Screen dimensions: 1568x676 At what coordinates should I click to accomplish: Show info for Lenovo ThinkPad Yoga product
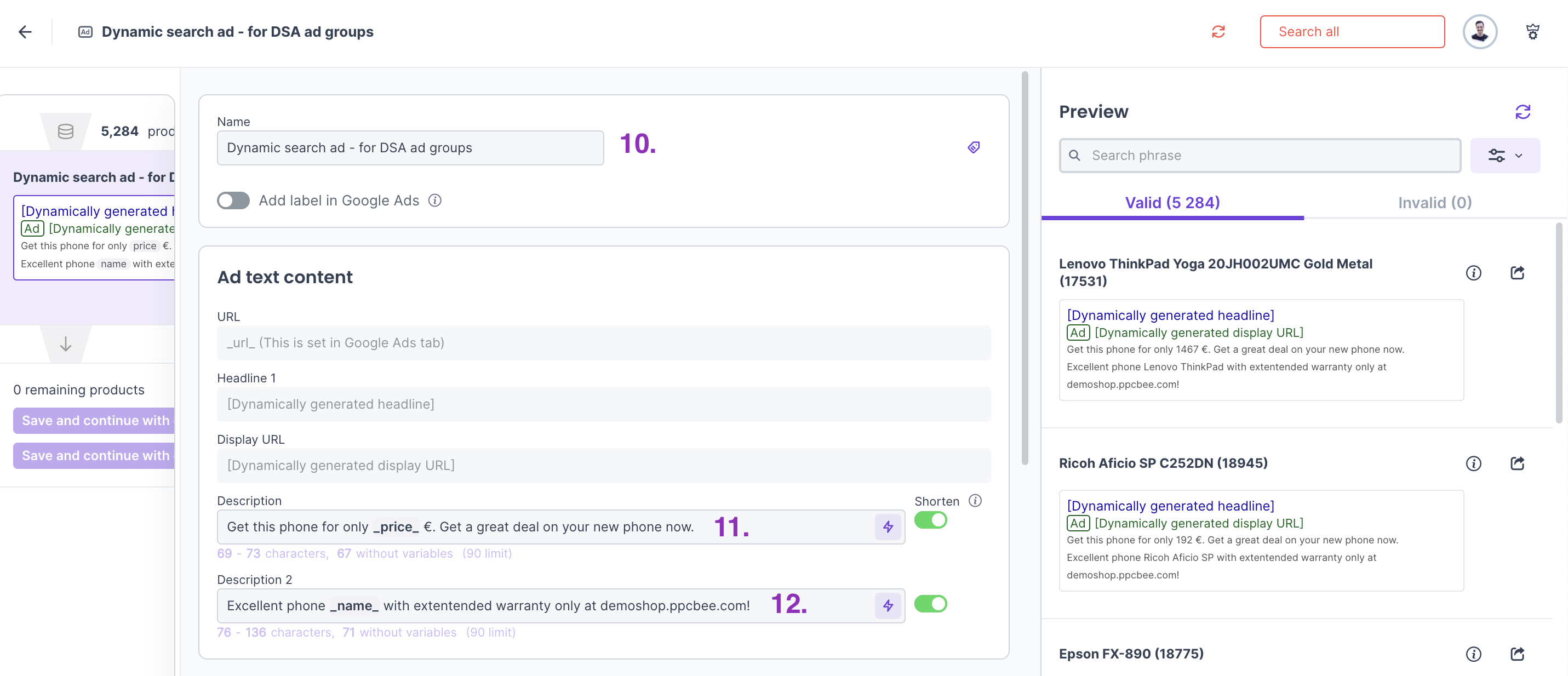click(x=1473, y=273)
